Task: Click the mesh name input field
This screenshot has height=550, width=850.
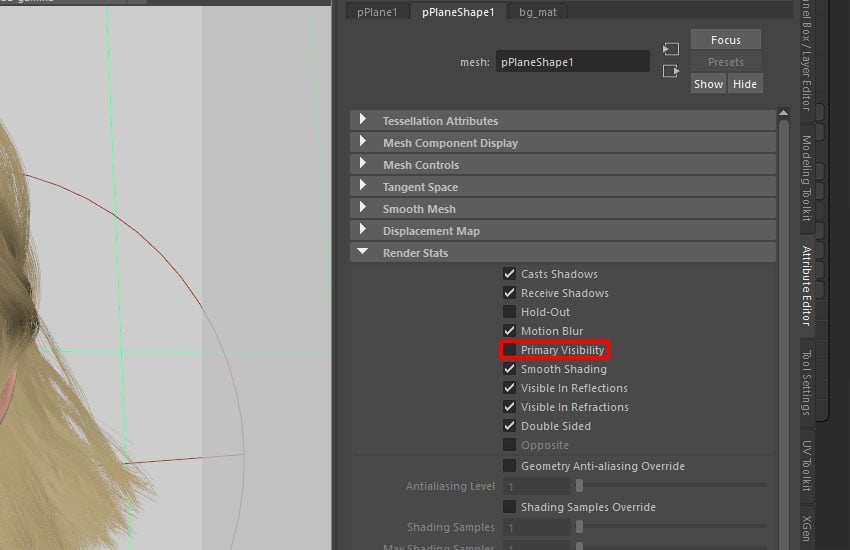Action: click(572, 62)
